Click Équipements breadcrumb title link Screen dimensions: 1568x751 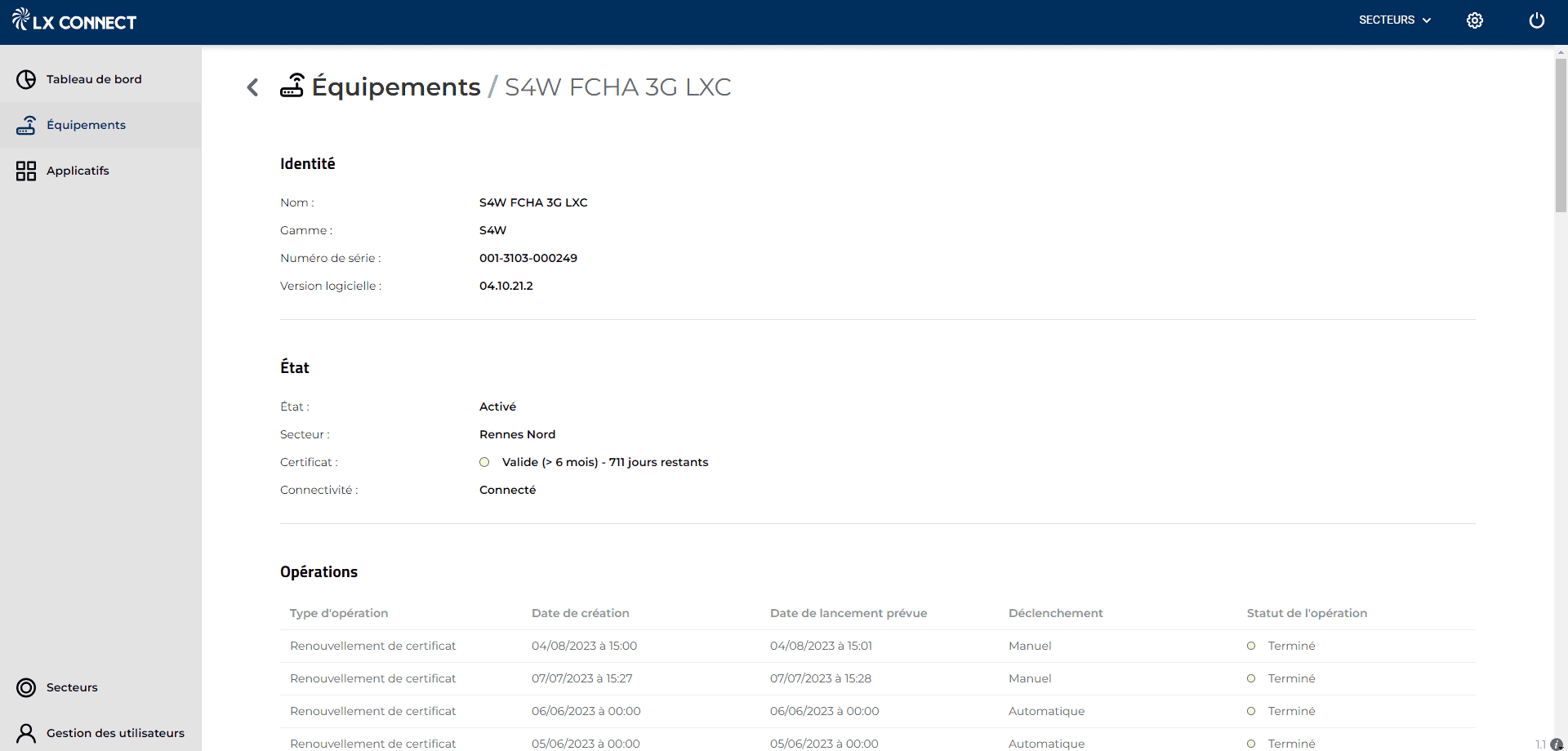(396, 87)
